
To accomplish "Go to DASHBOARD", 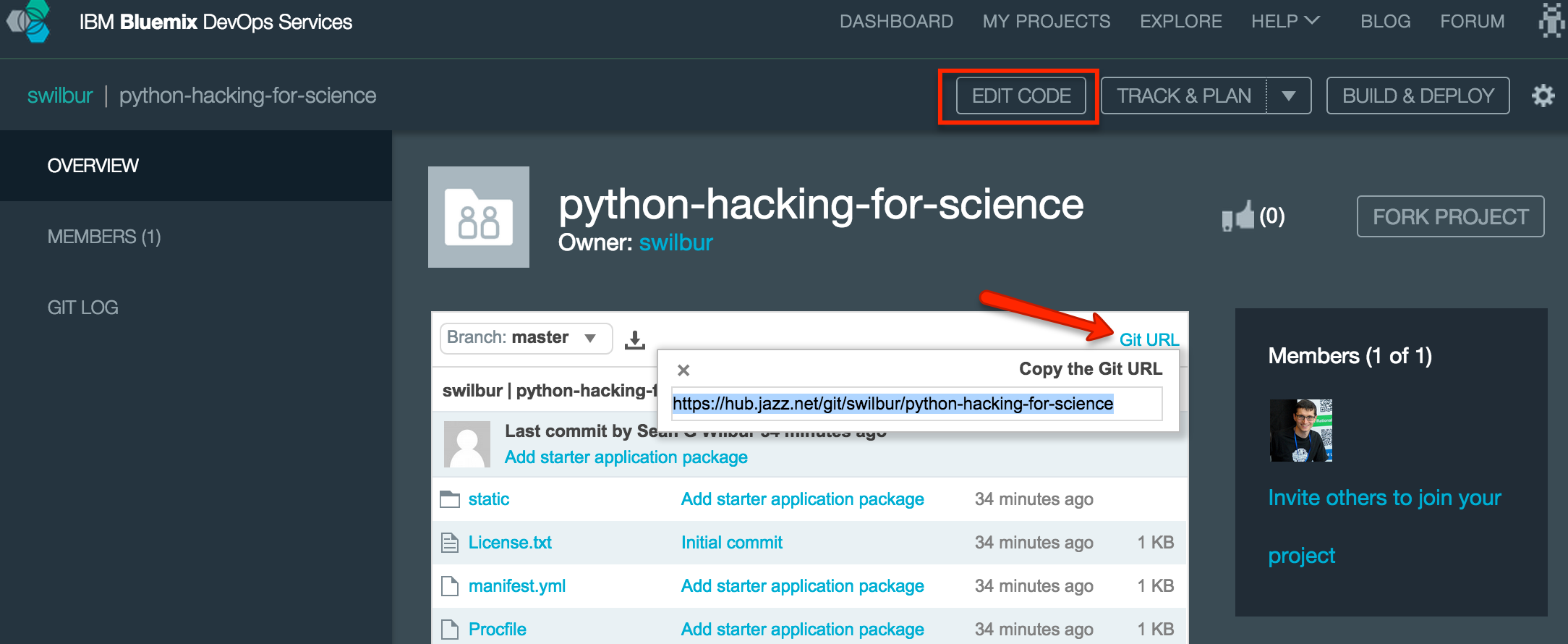I will click(896, 22).
